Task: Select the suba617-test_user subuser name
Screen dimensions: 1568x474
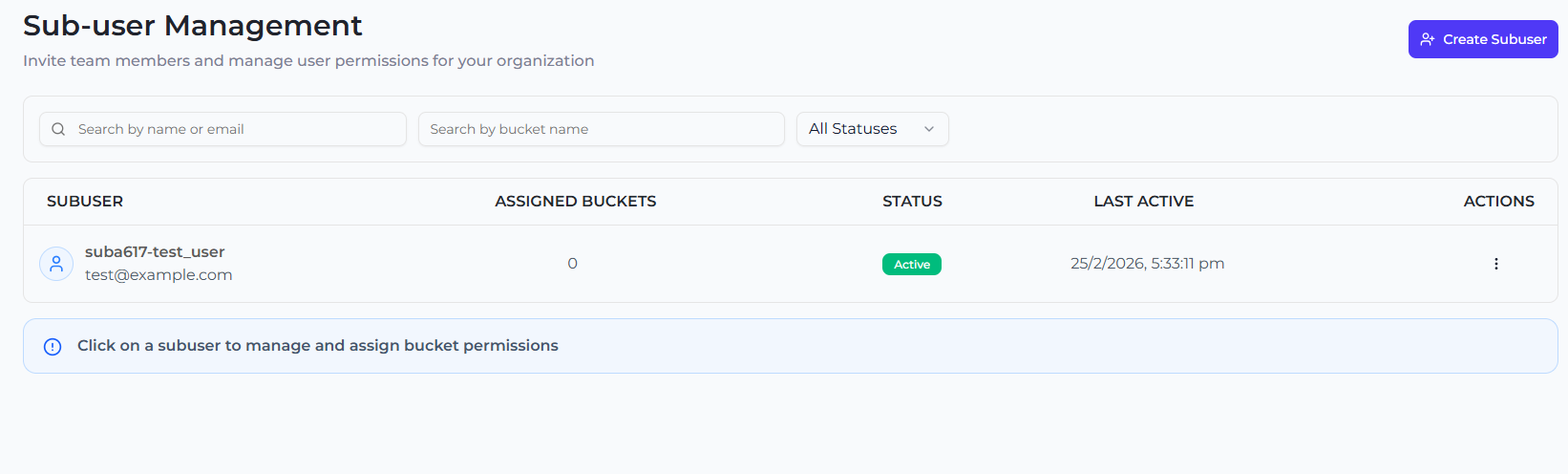Action: click(155, 252)
